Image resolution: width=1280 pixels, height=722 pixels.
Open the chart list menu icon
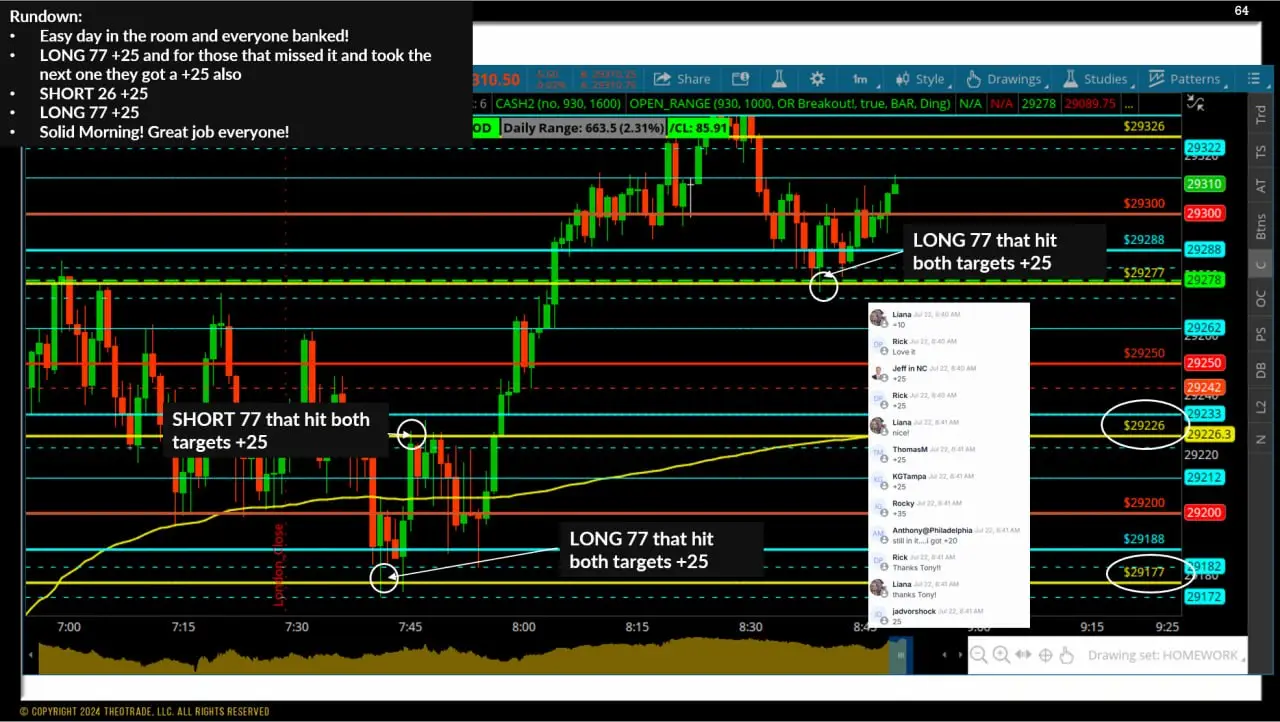(1253, 79)
